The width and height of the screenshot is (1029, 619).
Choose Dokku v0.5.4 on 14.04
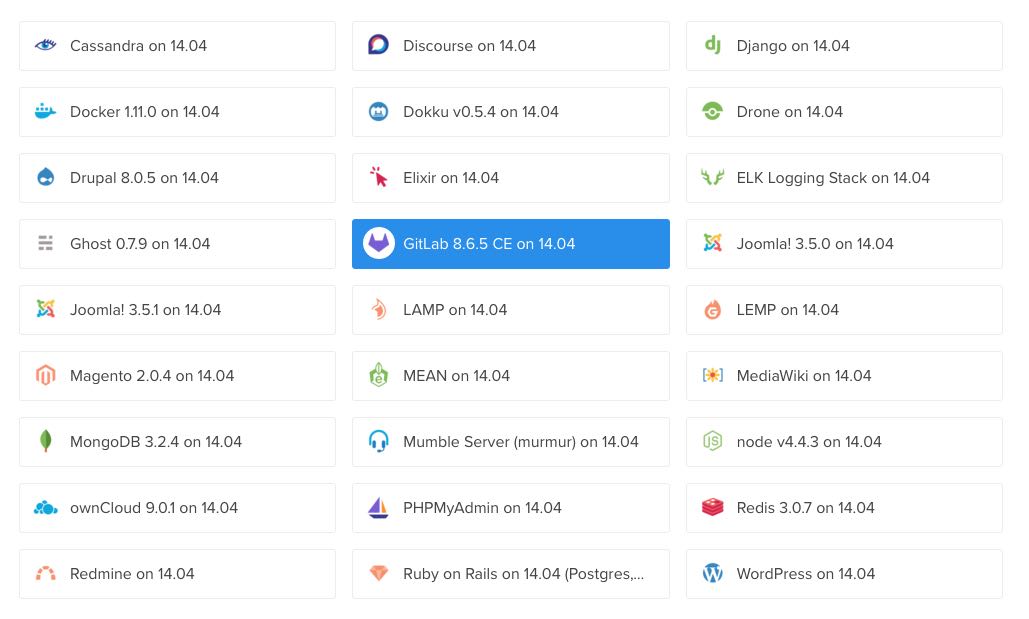[x=511, y=112]
